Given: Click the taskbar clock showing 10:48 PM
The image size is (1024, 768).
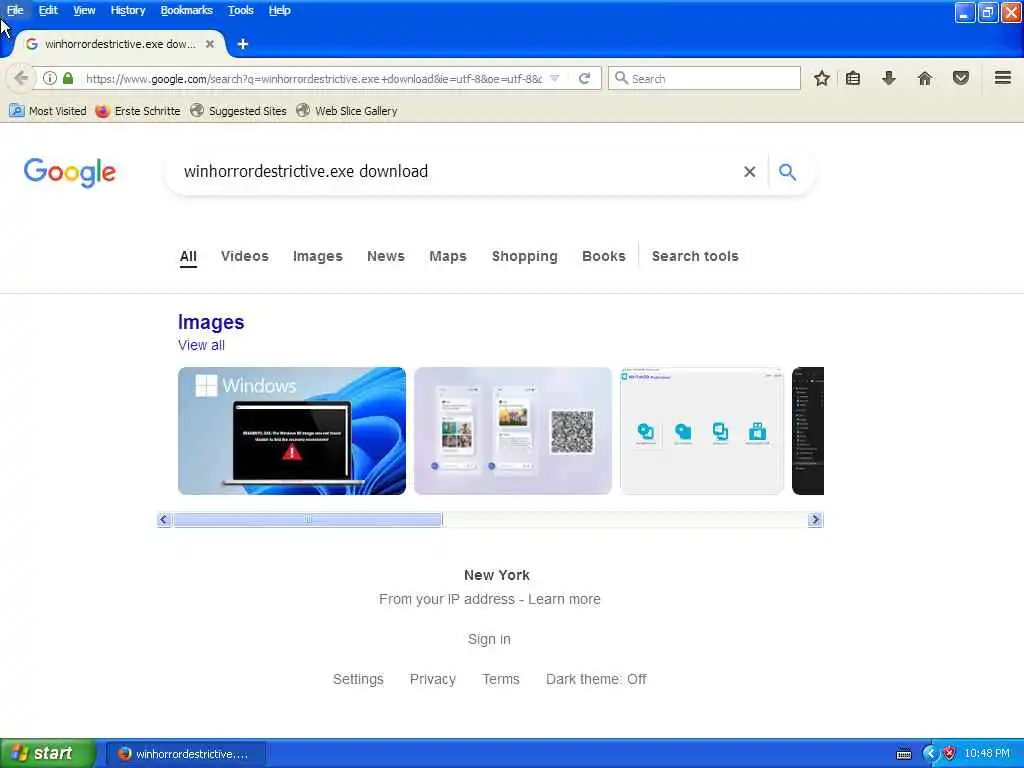Looking at the screenshot, I should pos(987,754).
